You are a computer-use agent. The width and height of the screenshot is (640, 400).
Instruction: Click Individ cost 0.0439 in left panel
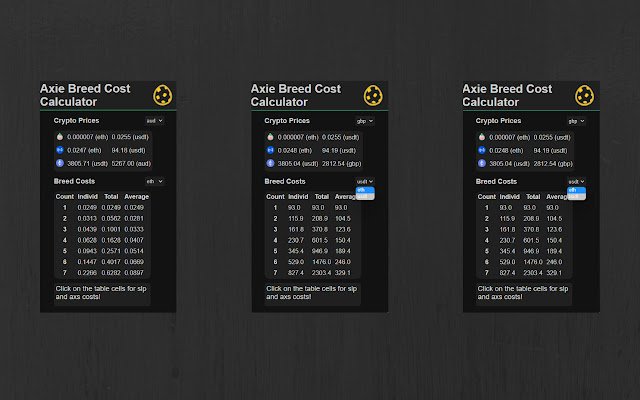(x=87, y=229)
